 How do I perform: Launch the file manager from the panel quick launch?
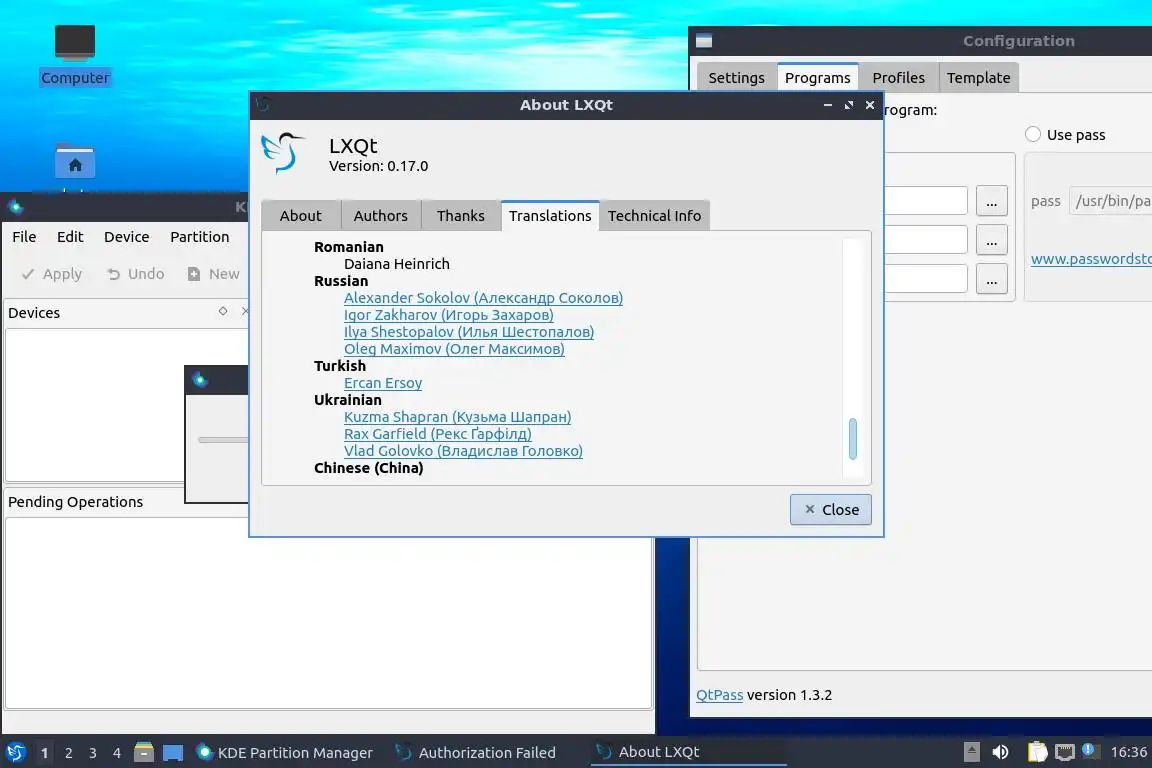click(x=144, y=752)
